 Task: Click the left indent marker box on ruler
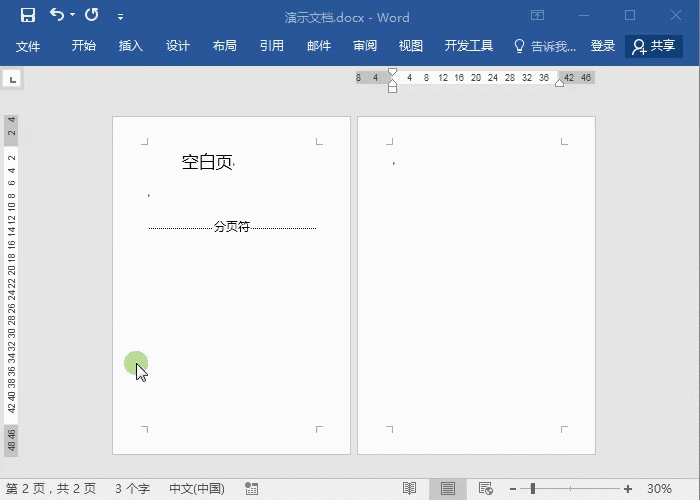click(x=392, y=89)
